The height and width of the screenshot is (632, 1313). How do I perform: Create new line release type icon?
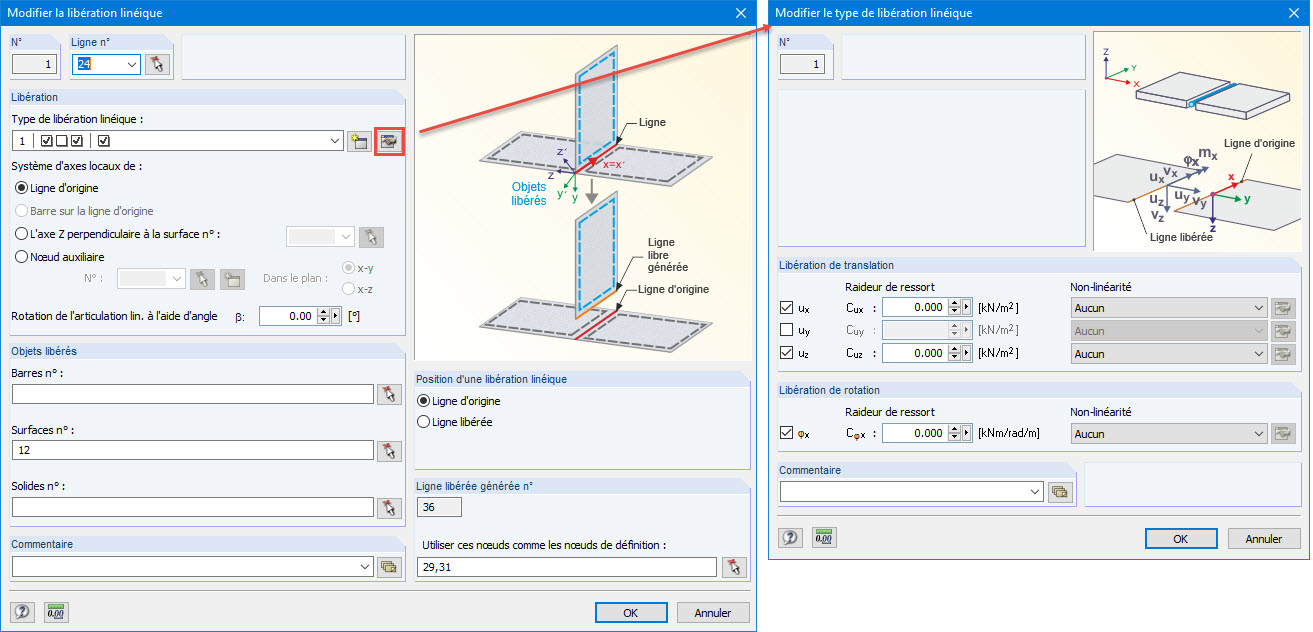[358, 141]
